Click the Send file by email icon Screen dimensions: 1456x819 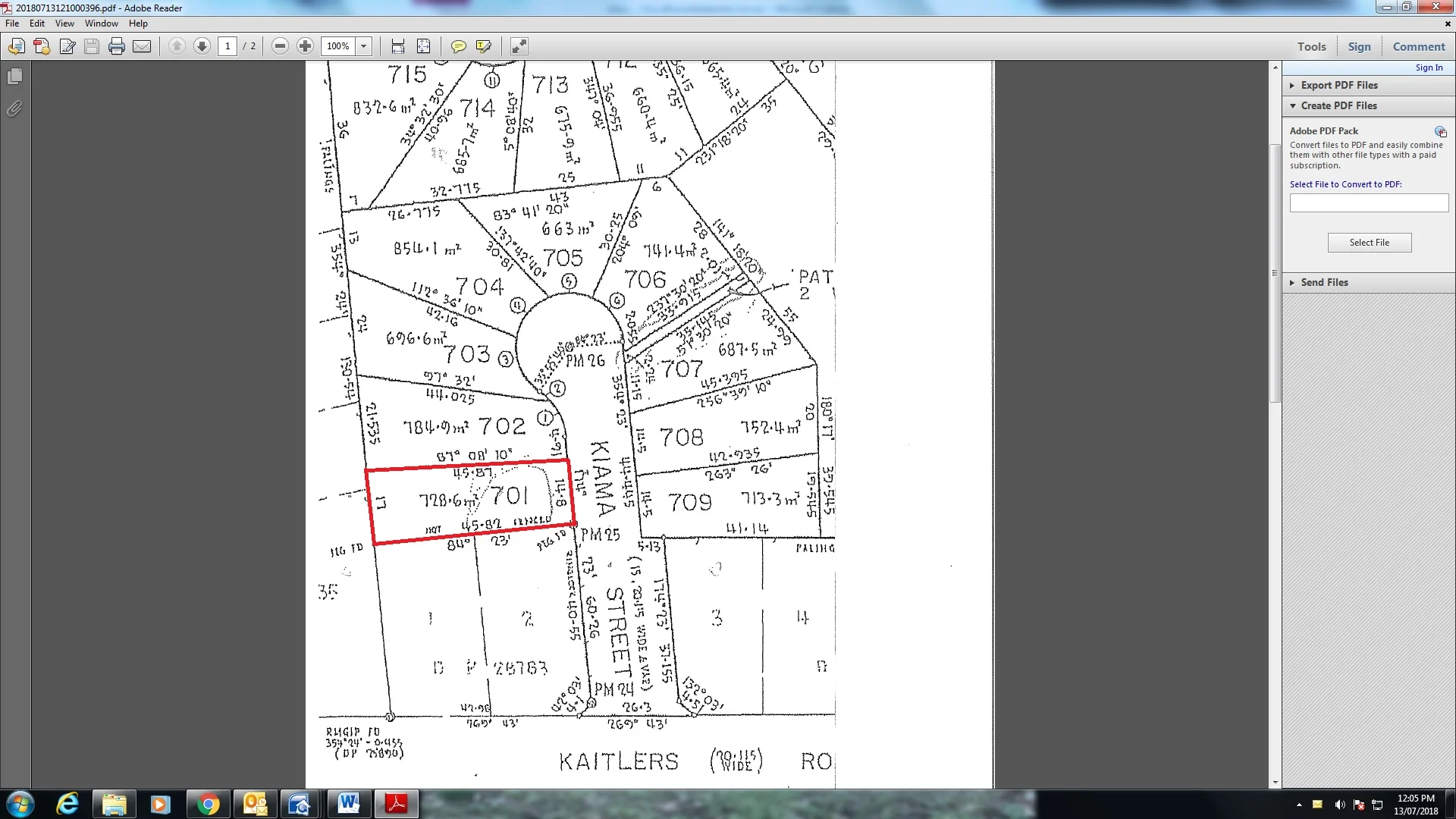tap(142, 47)
